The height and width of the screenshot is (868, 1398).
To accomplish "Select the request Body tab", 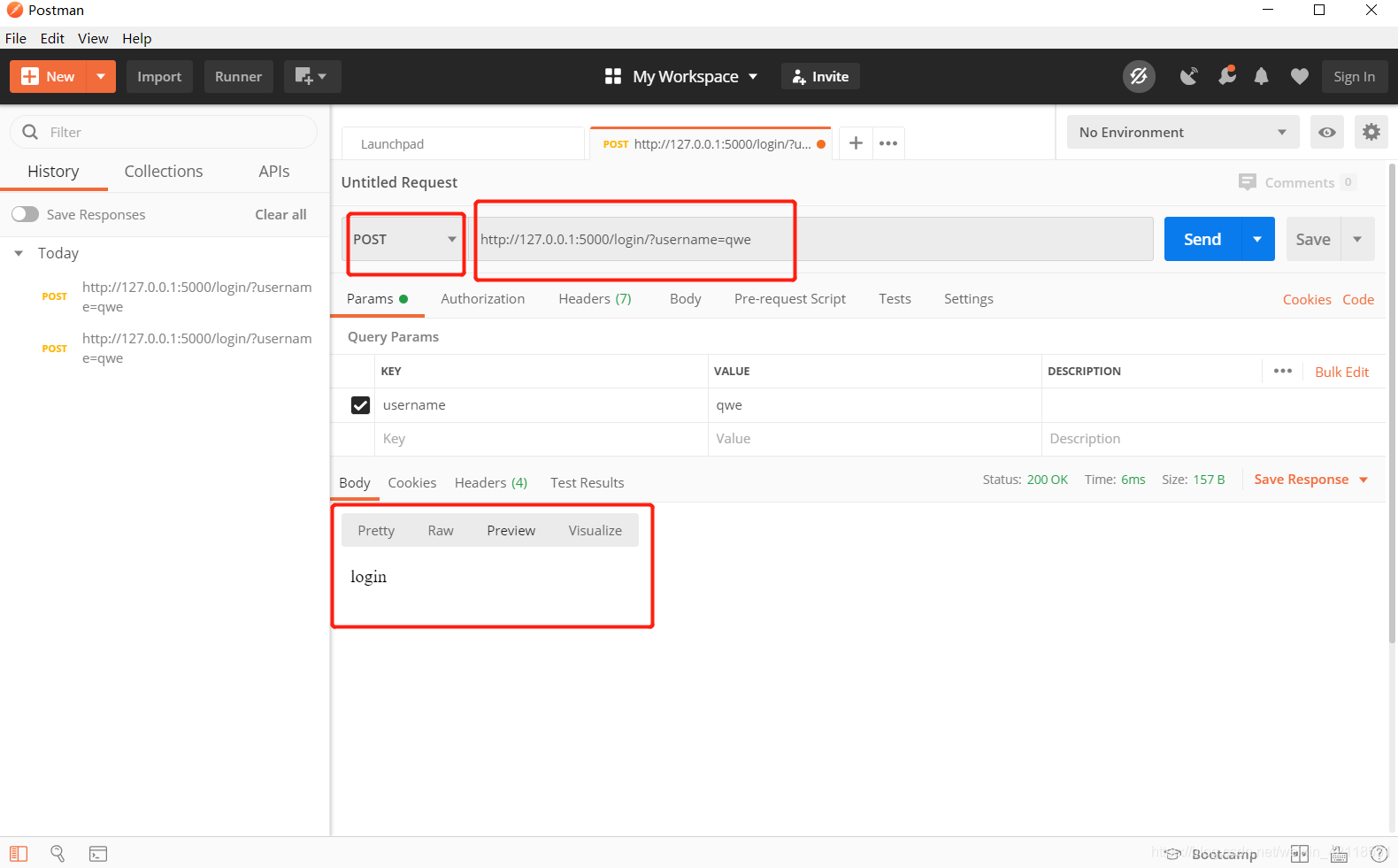I will (686, 299).
